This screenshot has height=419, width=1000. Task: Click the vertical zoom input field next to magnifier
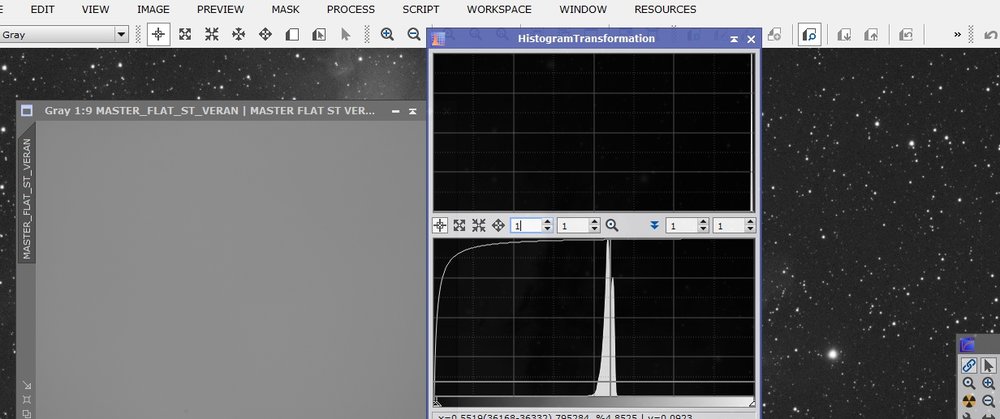573,225
